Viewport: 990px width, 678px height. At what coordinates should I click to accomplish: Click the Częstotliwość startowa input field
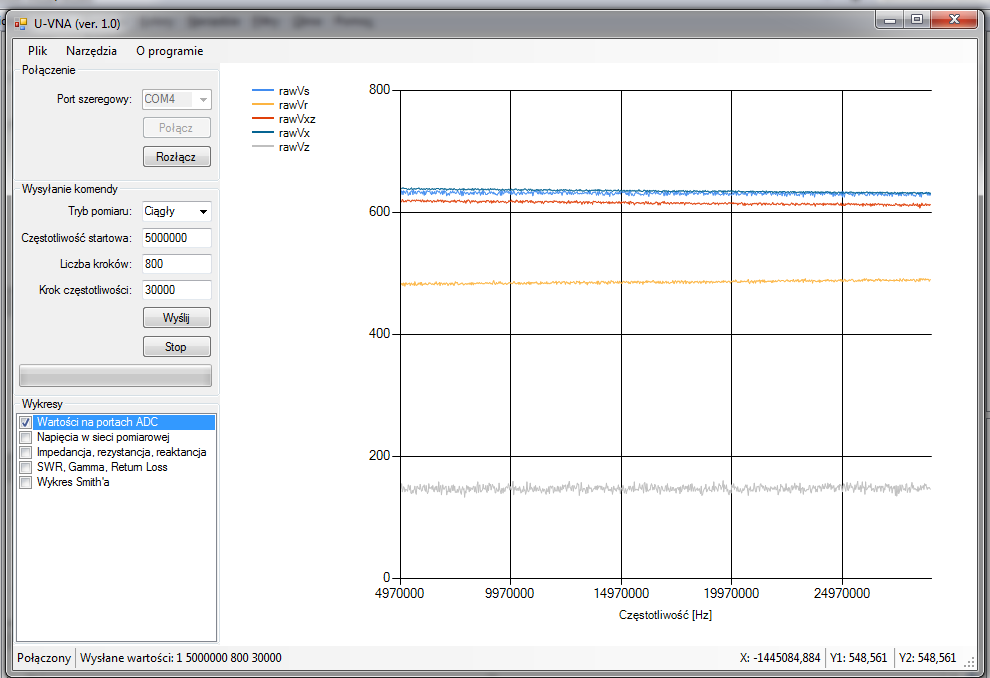176,238
